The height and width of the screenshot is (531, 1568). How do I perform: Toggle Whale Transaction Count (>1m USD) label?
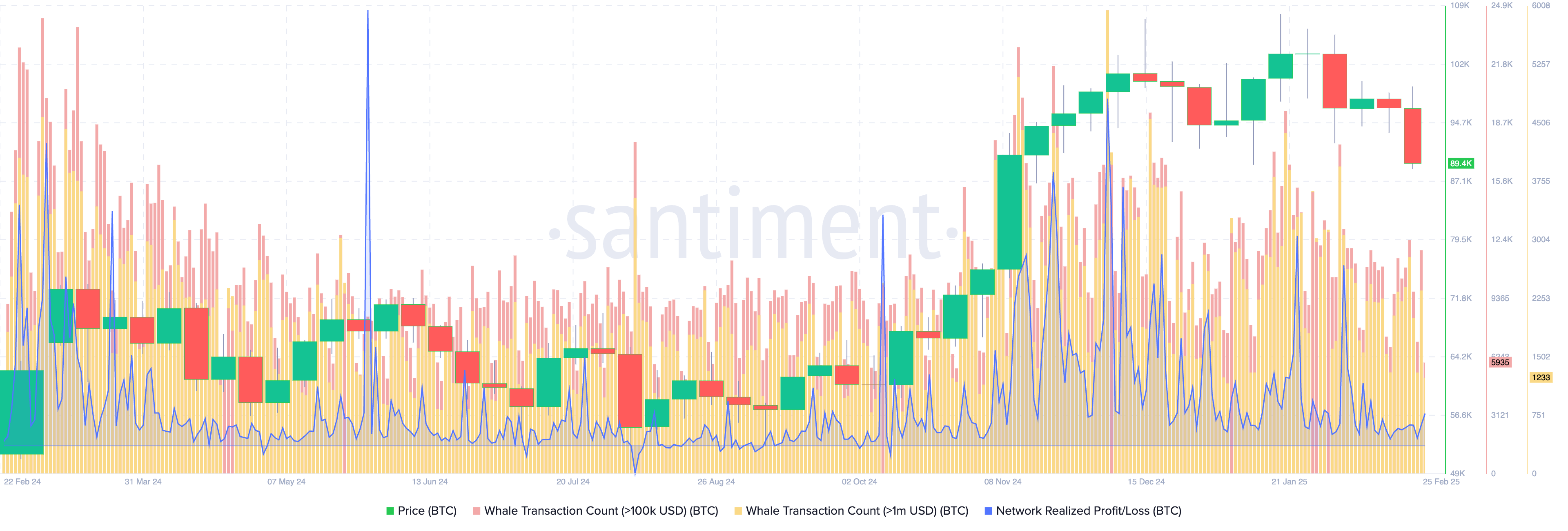pos(857,511)
